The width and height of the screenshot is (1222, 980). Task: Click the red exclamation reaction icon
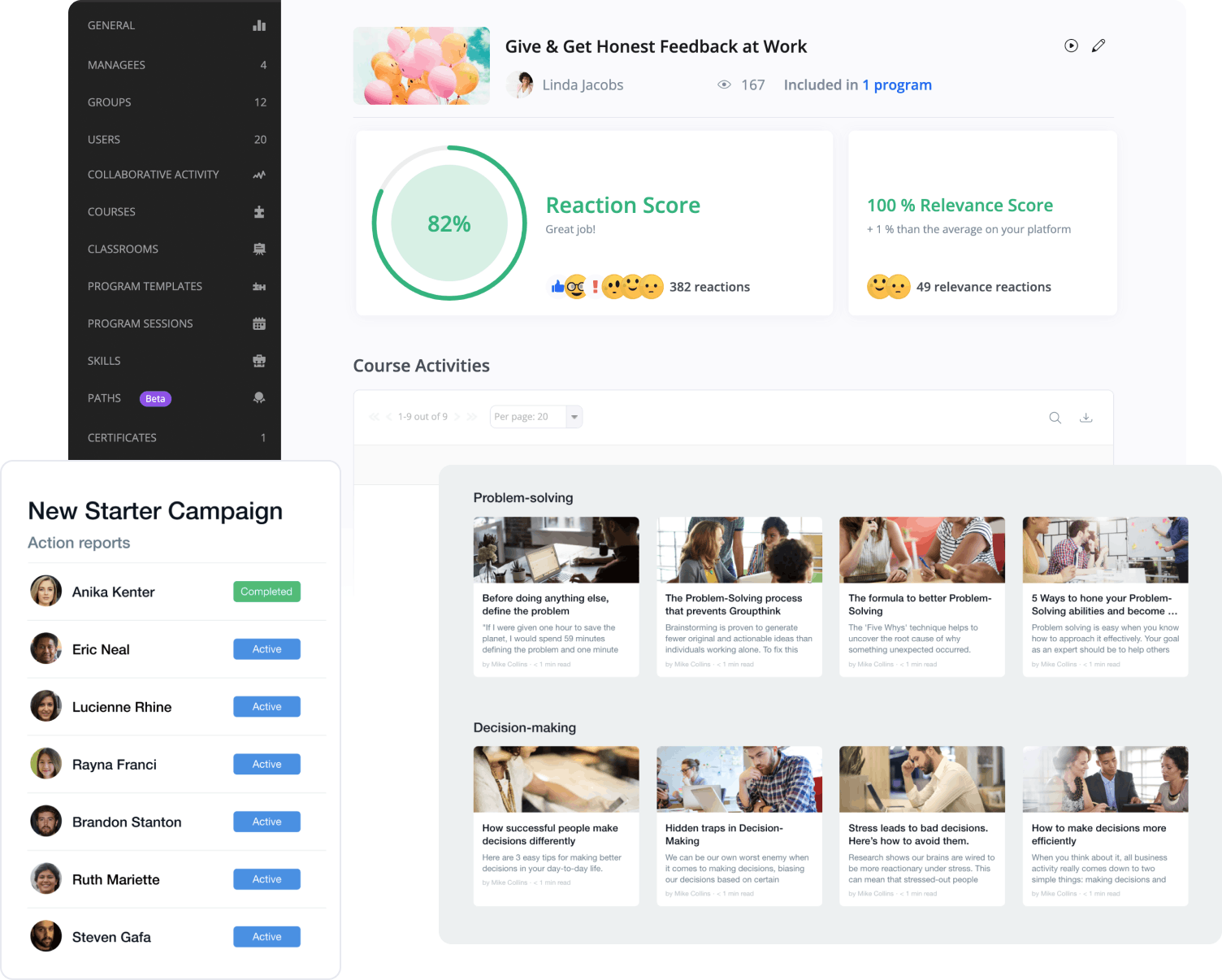coord(596,287)
